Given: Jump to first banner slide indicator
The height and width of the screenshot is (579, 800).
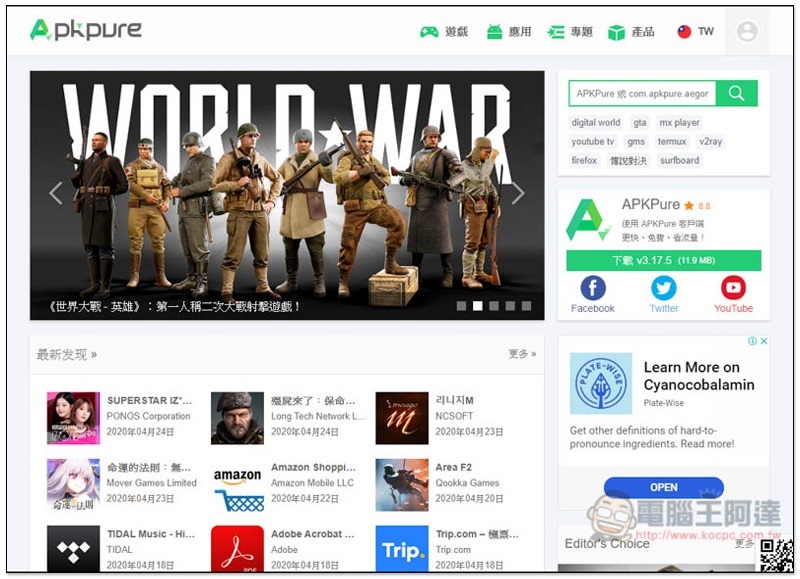Looking at the screenshot, I should click(461, 306).
